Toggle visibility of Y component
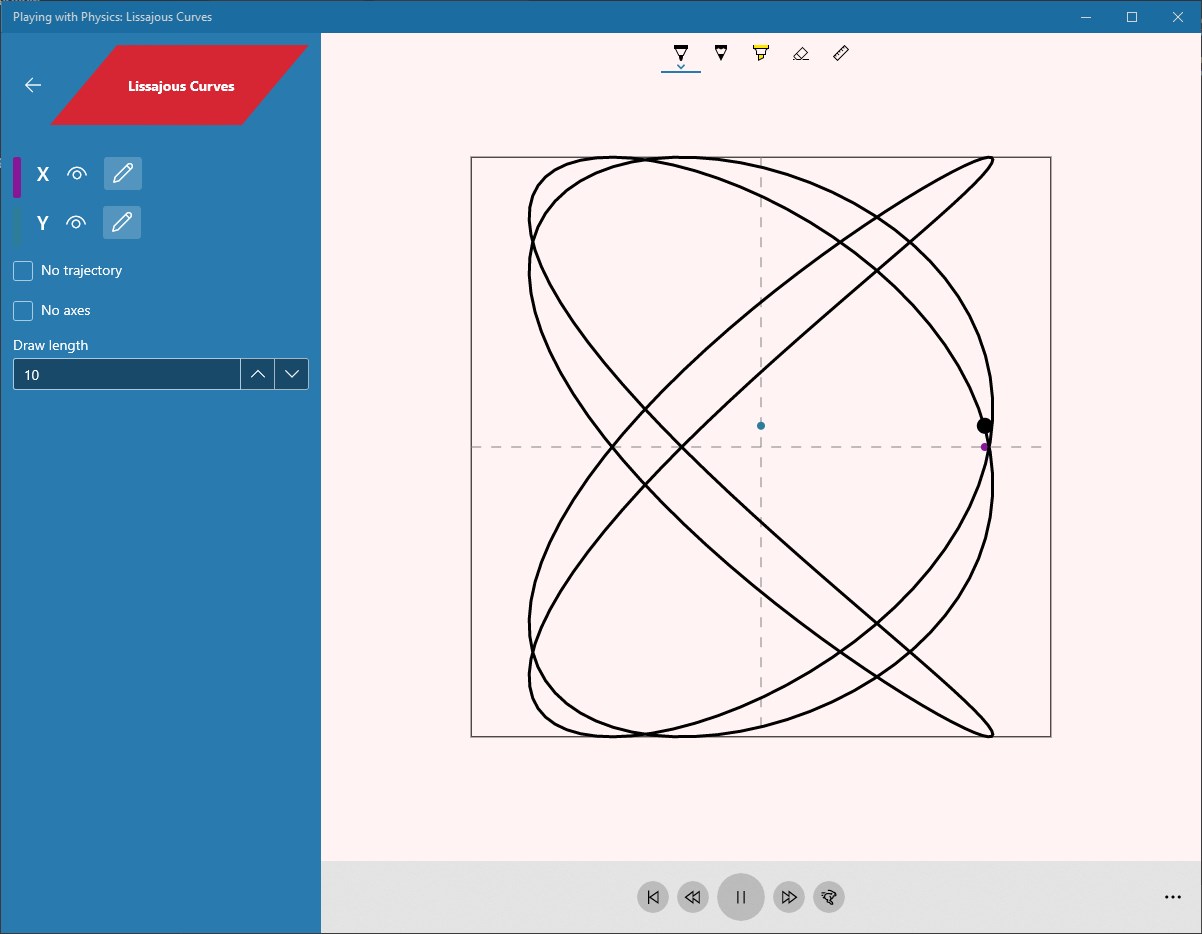 [75, 223]
